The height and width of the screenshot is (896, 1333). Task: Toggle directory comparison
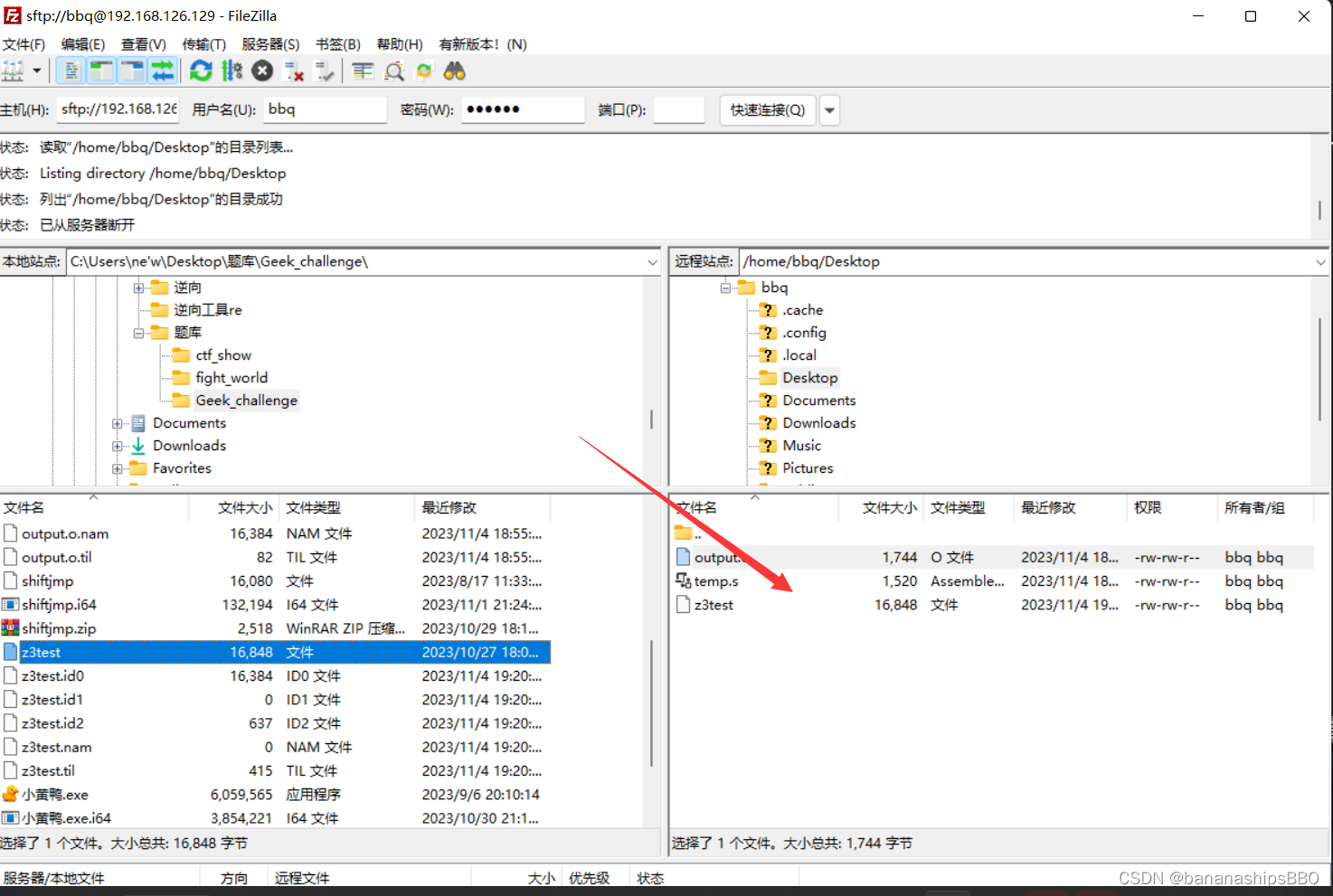[x=394, y=71]
